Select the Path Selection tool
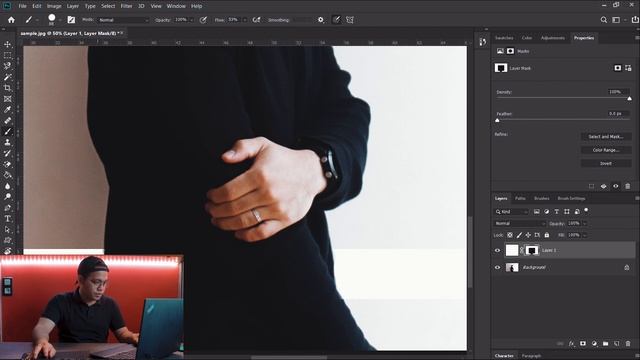 pos(7,229)
